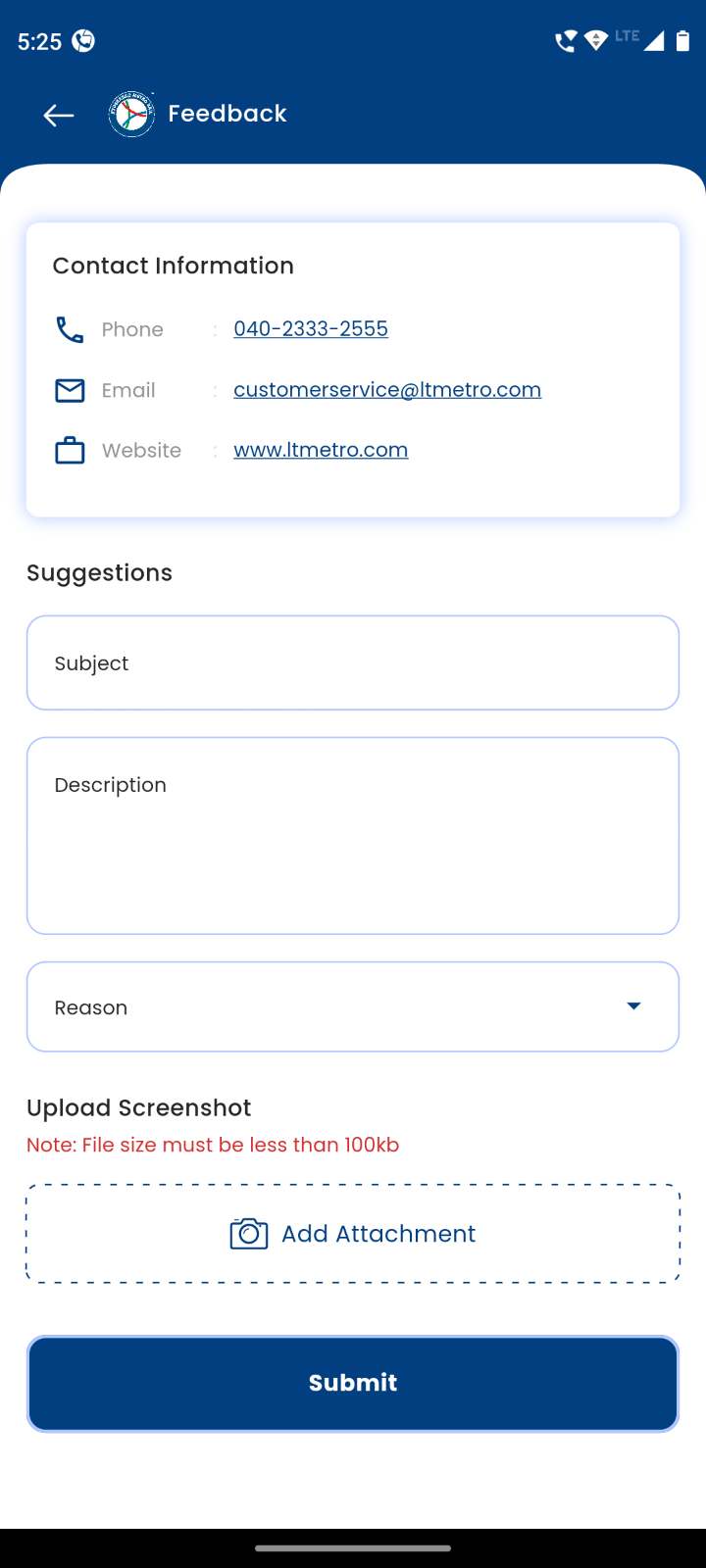This screenshot has width=706, height=1568.
Task: Click the camera icon in Add Attachment
Action: tap(249, 1234)
